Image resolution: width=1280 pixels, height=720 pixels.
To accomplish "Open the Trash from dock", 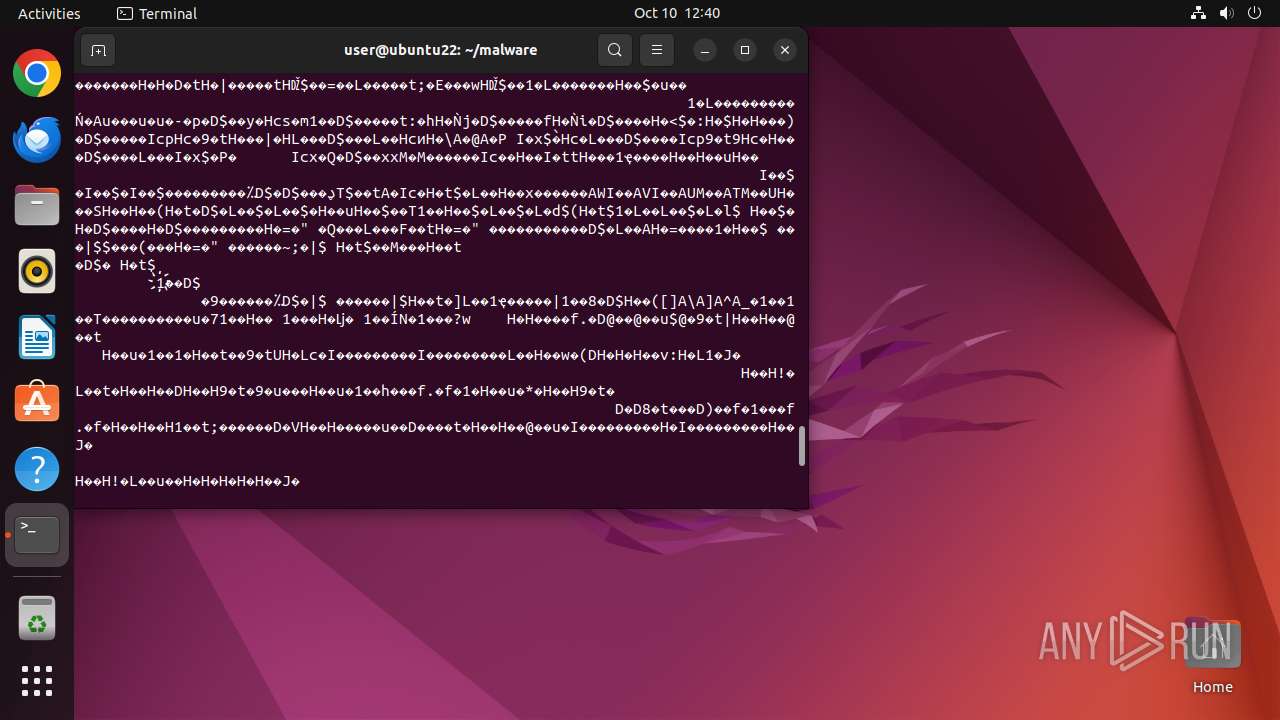I will tap(37, 617).
